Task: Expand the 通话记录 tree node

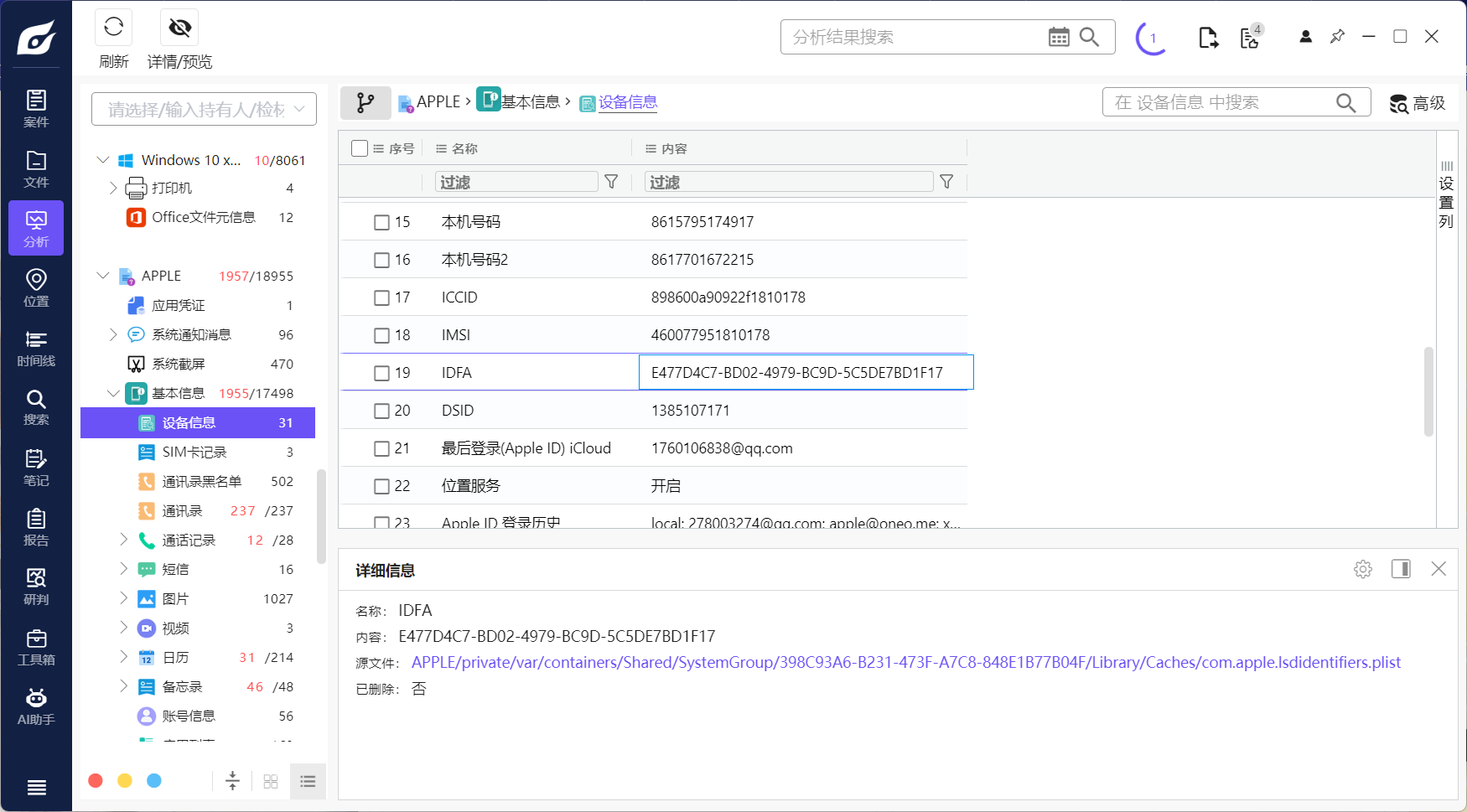Action: 123,539
